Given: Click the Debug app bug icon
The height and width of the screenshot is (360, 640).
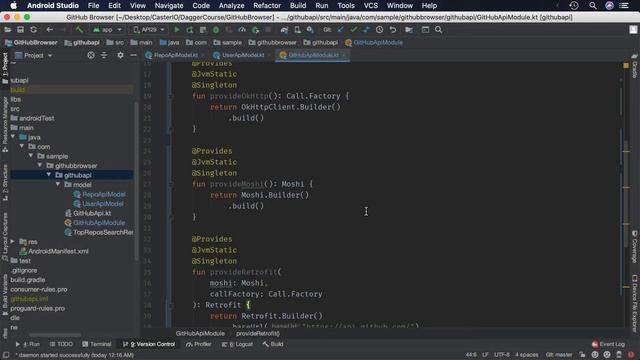Looking at the screenshot, I should pyautogui.click(x=216, y=30).
